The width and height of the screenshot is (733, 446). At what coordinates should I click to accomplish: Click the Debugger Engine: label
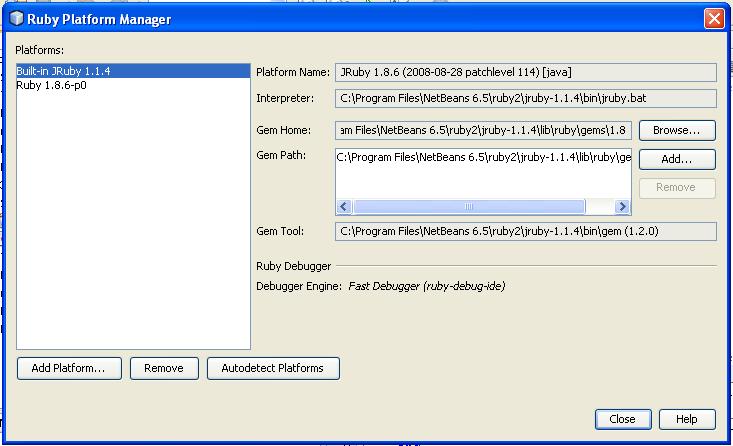tap(299, 286)
